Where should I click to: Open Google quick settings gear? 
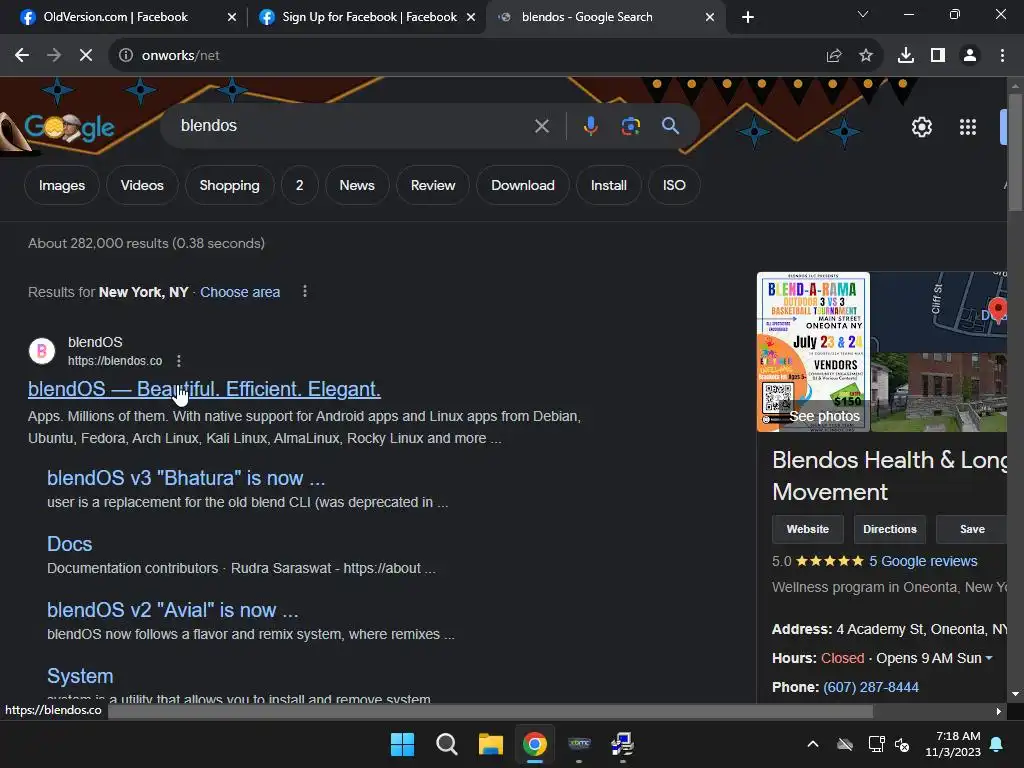[x=921, y=127]
